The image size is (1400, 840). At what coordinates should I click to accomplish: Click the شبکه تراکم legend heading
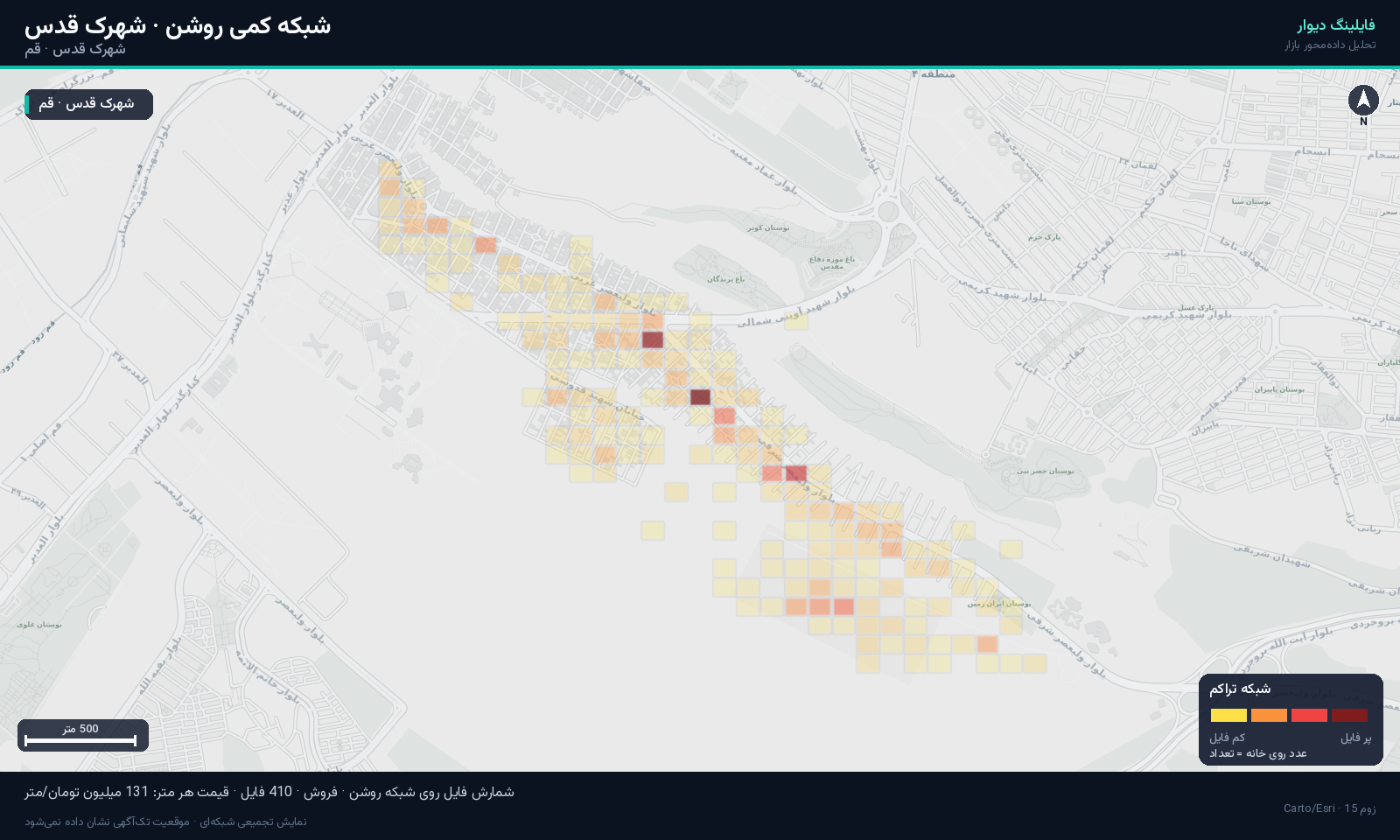click(x=1240, y=689)
